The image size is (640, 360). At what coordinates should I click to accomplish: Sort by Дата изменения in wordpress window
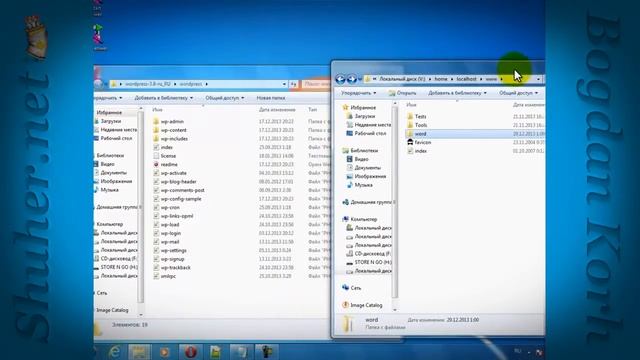click(x=277, y=110)
